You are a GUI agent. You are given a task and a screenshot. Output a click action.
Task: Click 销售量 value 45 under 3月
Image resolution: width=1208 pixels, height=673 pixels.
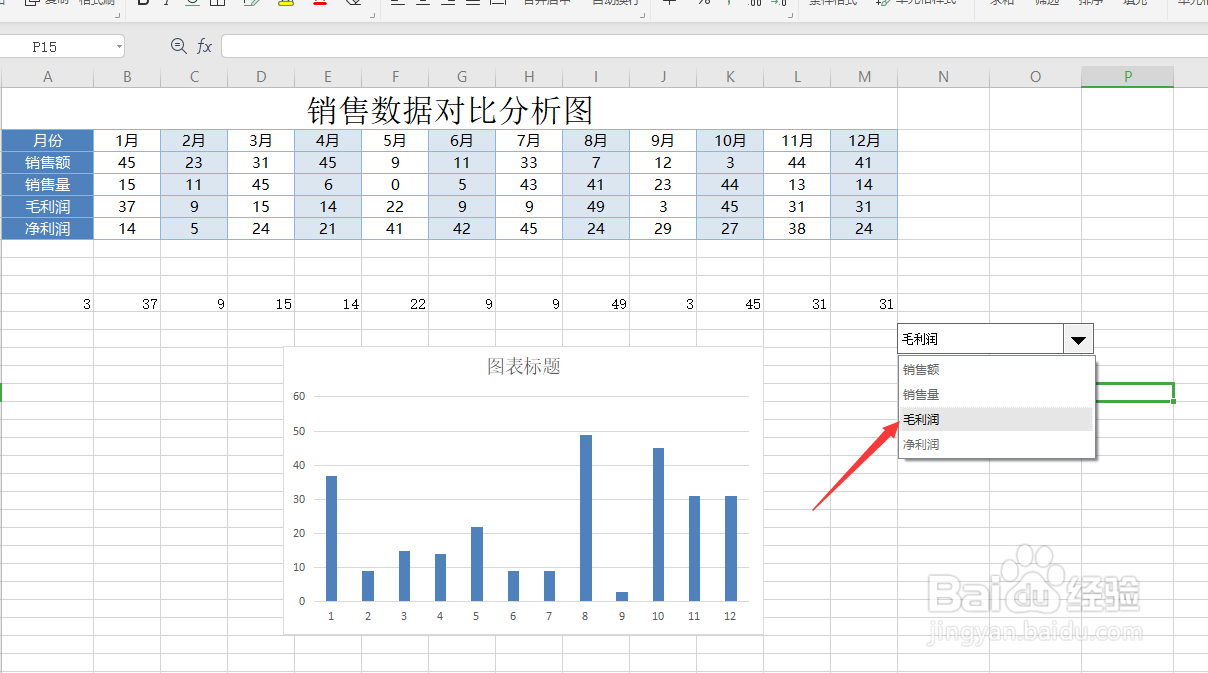[261, 185]
